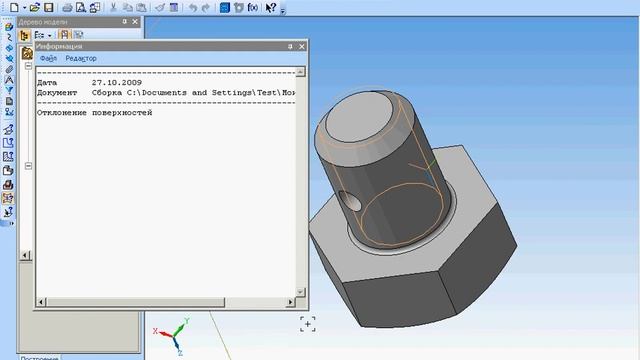Click the Copy icon
Screen dimensions: 640x360
click(x=127, y=7)
